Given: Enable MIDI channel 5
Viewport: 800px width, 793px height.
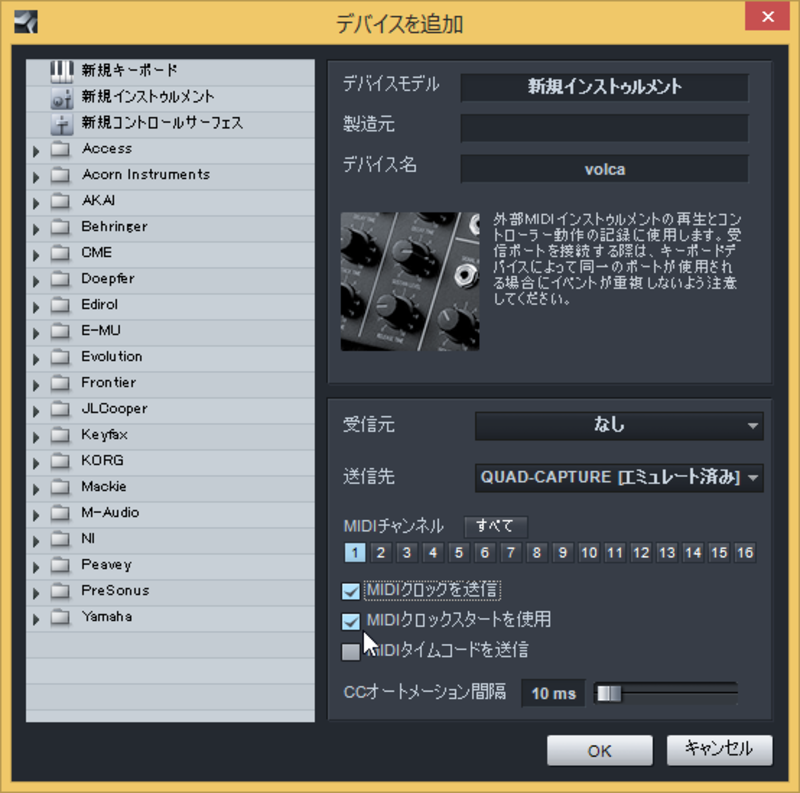Looking at the screenshot, I should (459, 553).
